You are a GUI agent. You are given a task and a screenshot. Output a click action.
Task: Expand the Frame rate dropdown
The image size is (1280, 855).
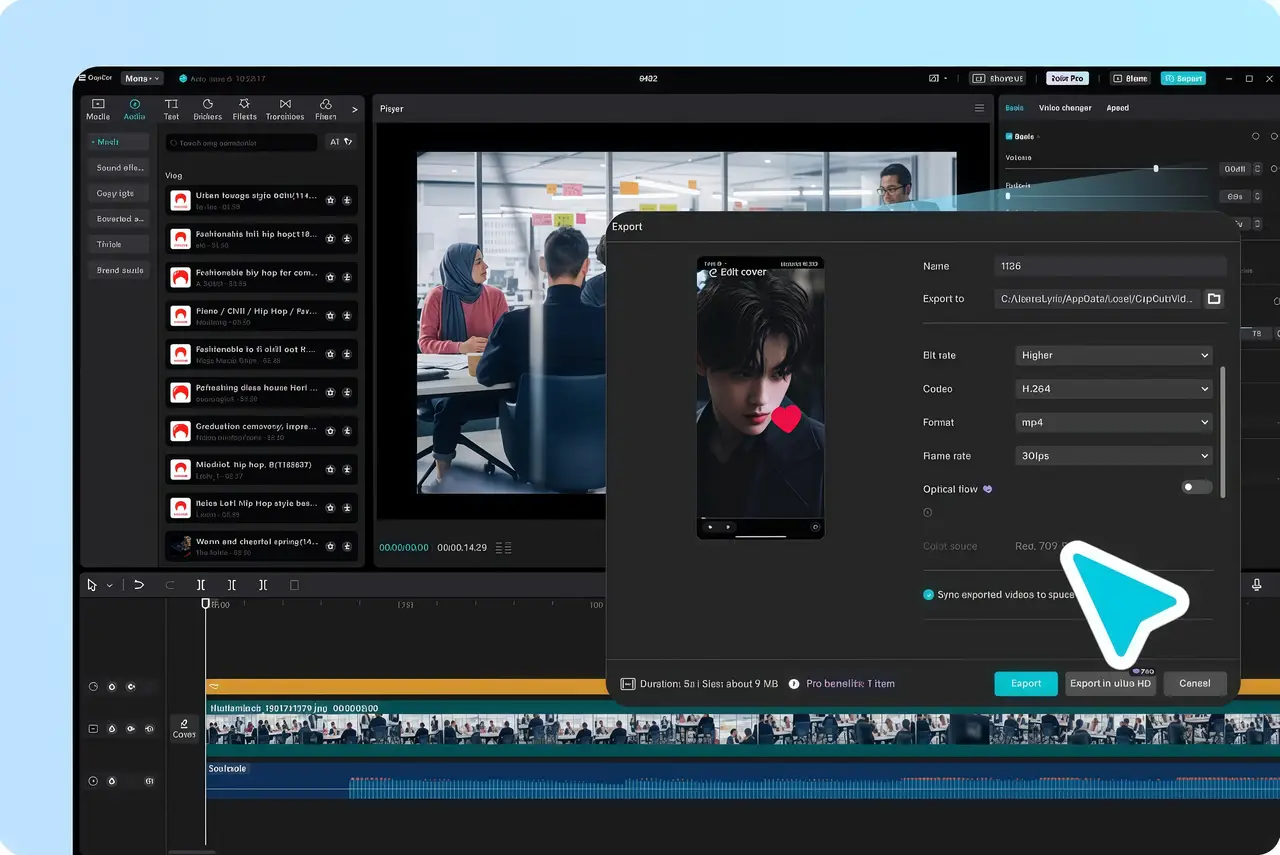coord(1113,455)
